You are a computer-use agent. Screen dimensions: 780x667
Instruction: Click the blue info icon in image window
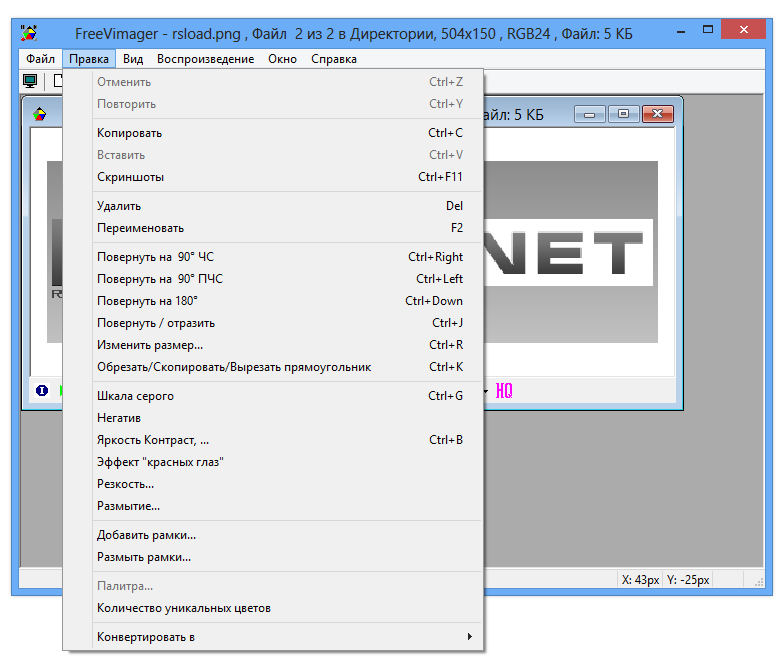(42, 391)
